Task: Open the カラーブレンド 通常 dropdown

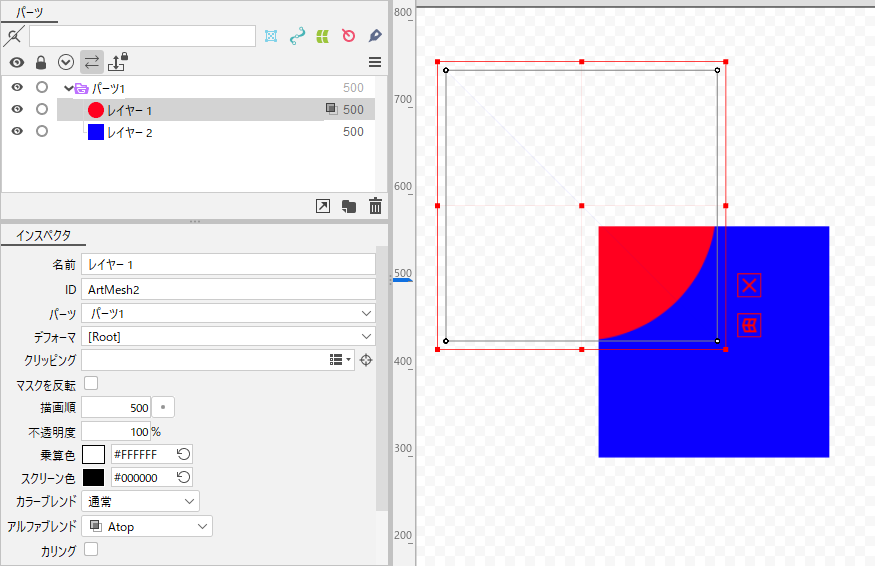Action: [x=140, y=501]
